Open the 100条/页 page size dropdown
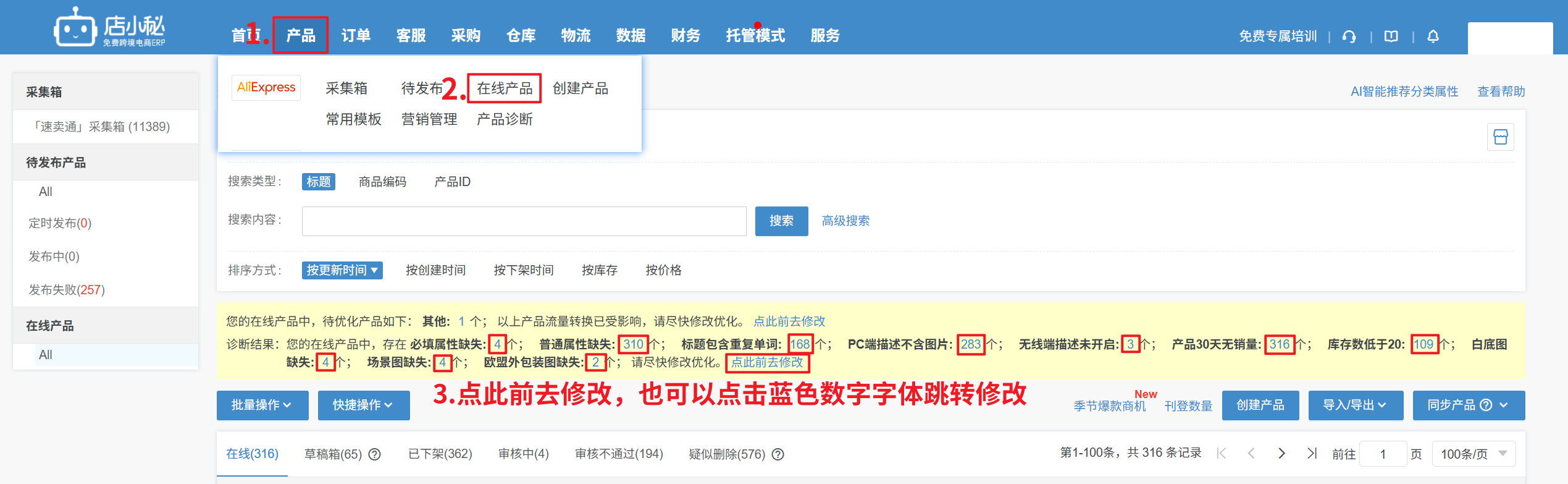 (1473, 454)
